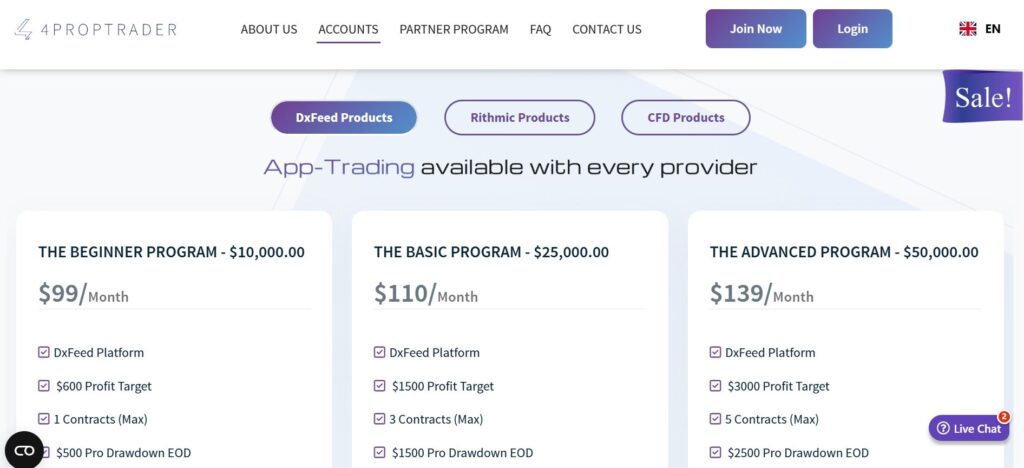Image resolution: width=1024 pixels, height=468 pixels.
Task: Open the FAQ page link
Action: [540, 29]
